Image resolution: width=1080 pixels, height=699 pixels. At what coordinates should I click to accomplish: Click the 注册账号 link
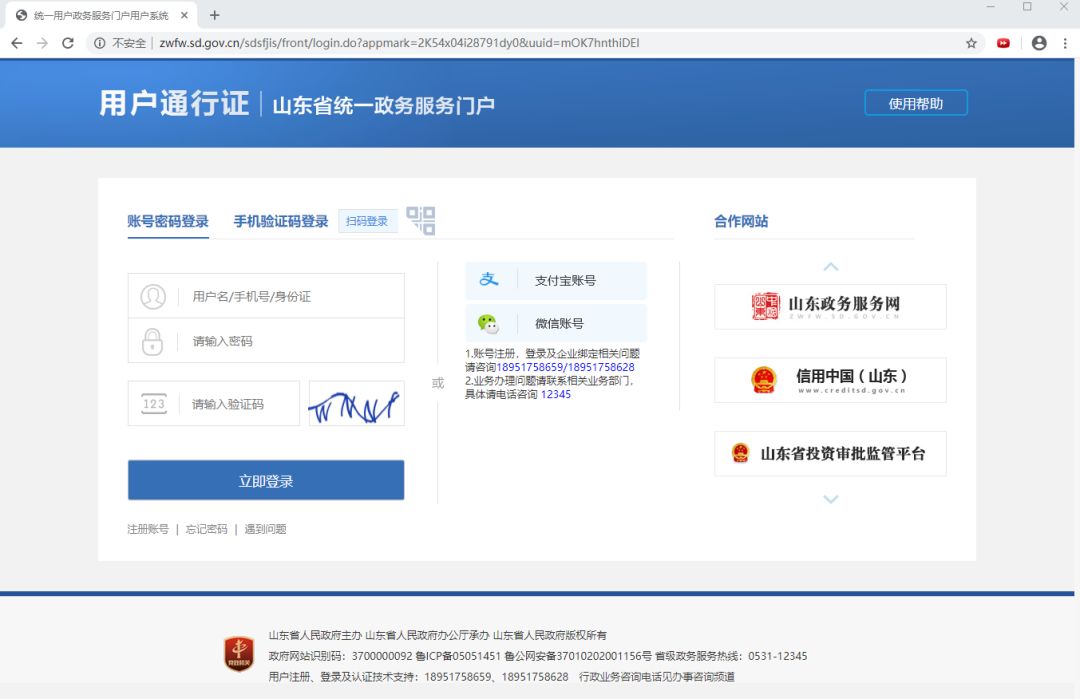tap(148, 529)
